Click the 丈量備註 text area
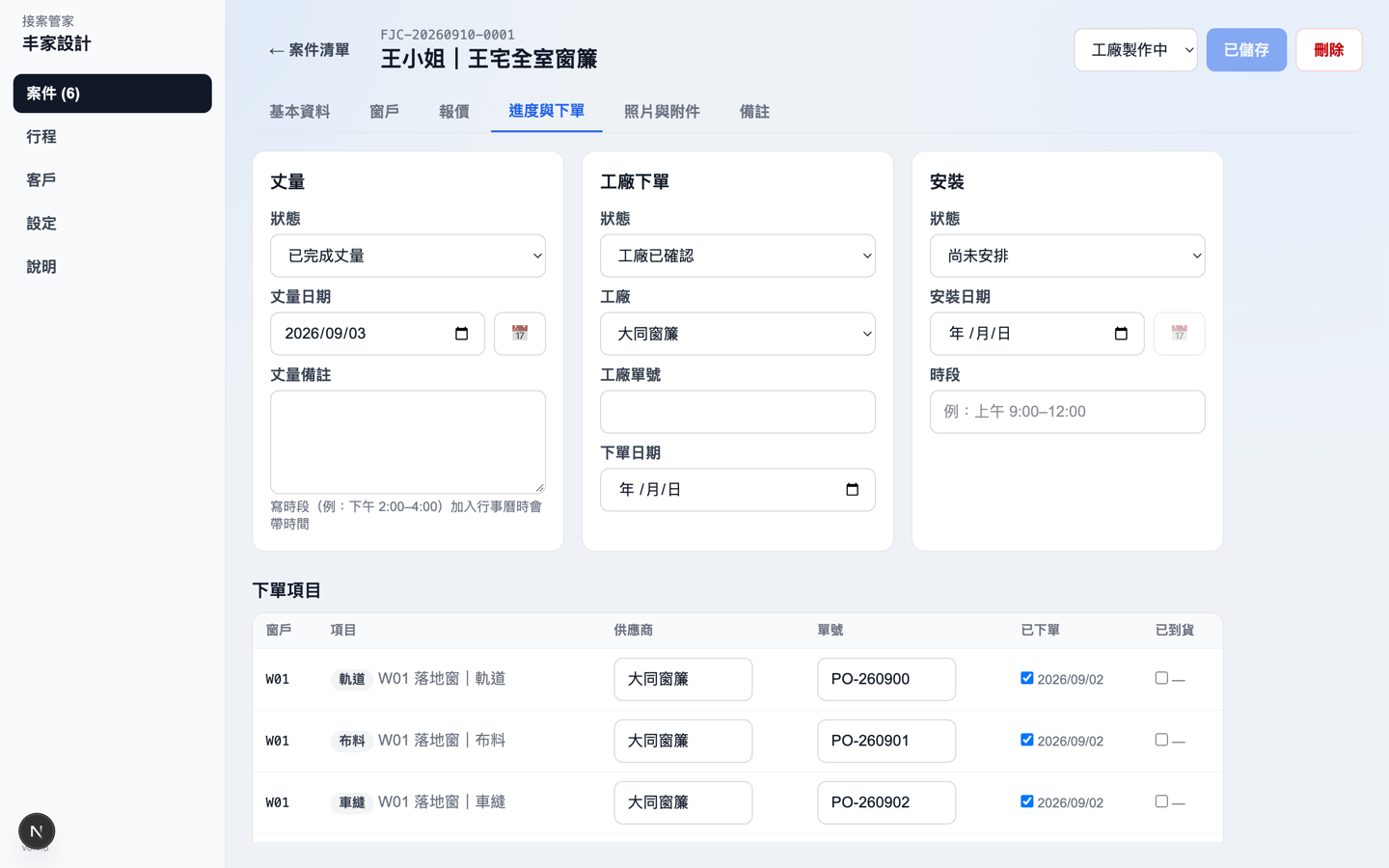The image size is (1389, 868). coord(408,442)
